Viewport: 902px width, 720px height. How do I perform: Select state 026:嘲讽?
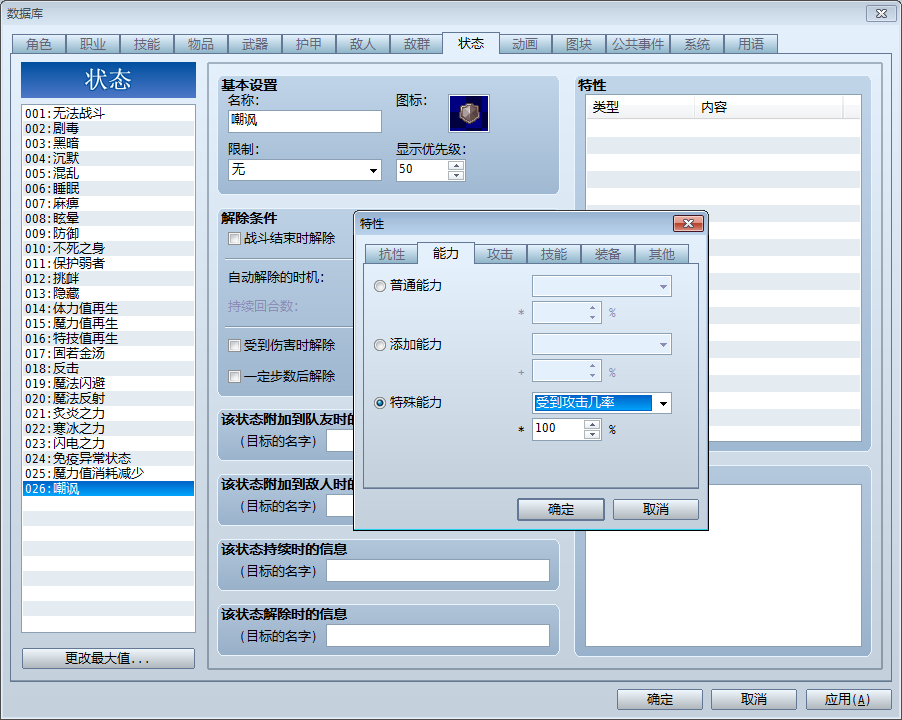click(108, 489)
